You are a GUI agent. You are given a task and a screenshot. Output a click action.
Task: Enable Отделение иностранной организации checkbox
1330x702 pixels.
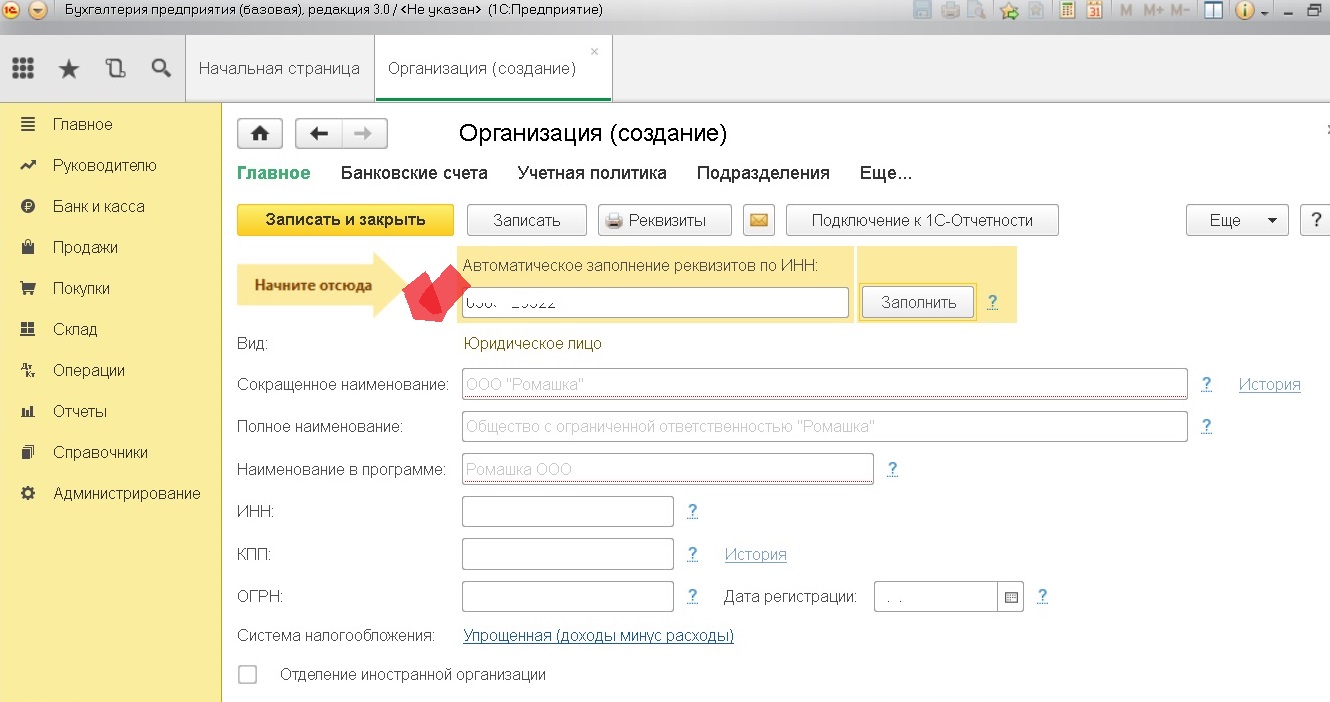(248, 675)
